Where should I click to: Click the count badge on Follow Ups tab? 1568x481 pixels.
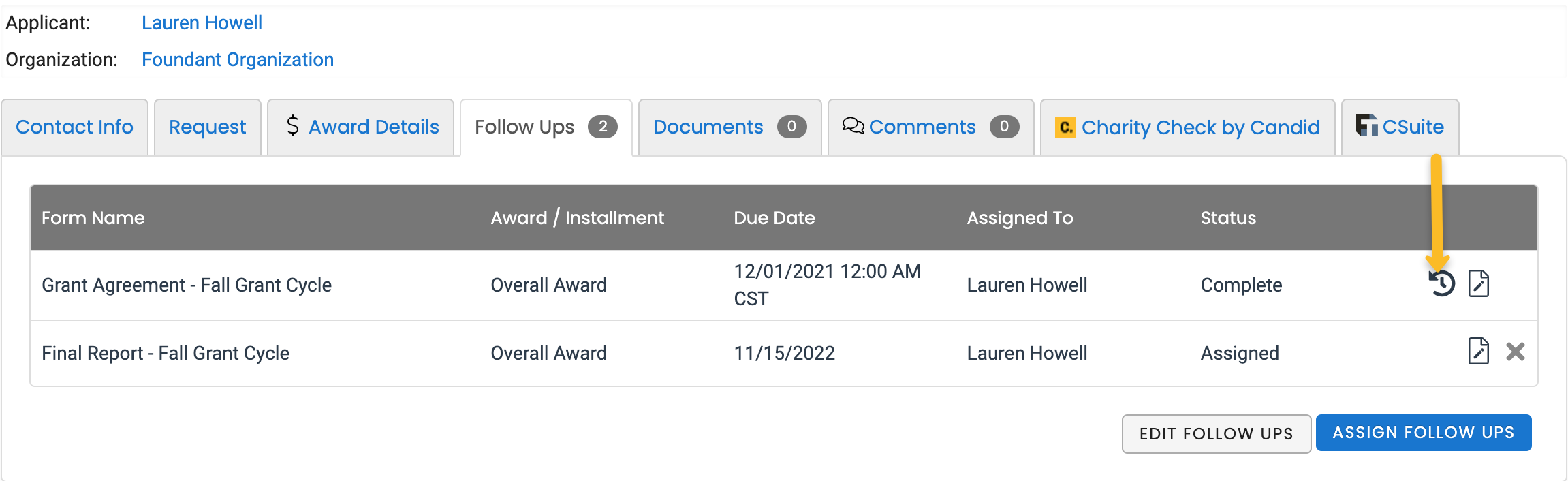click(x=603, y=126)
